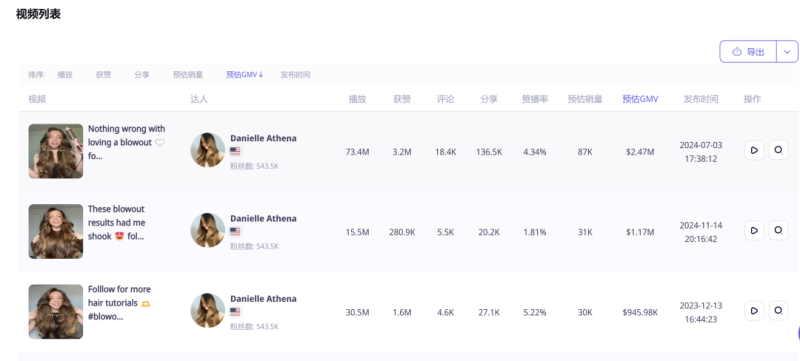Open thumbnail of 'Folllow for more hair tutorials'
The image size is (800, 361).
pyautogui.click(x=56, y=311)
